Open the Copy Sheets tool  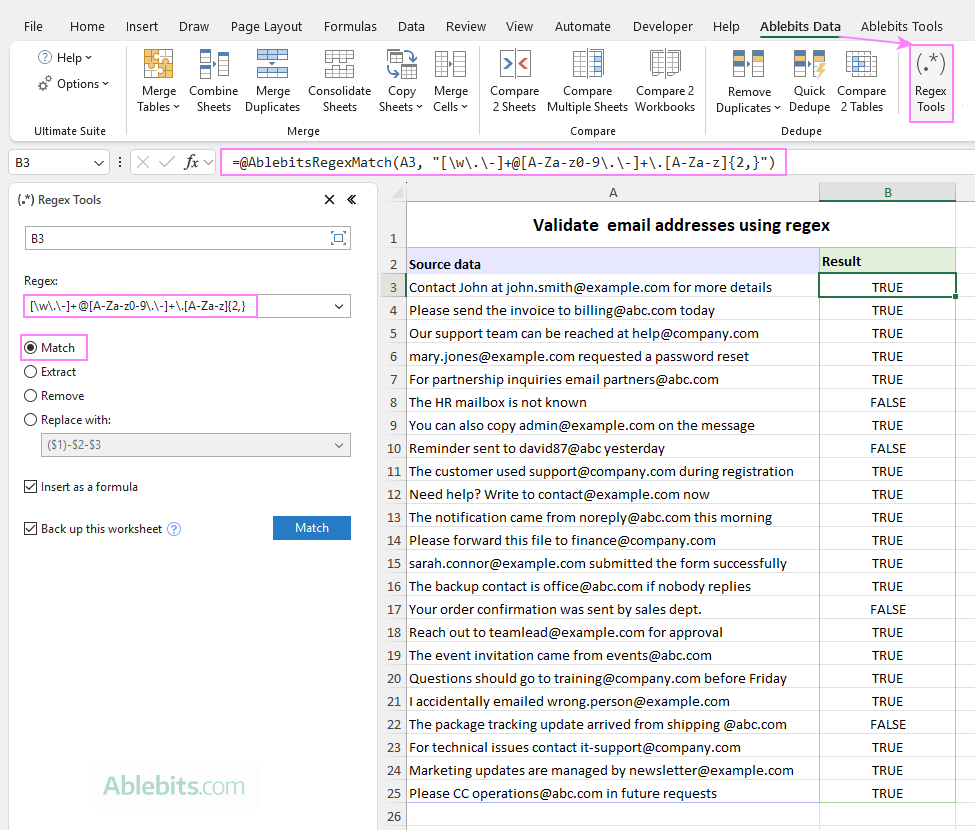click(401, 81)
